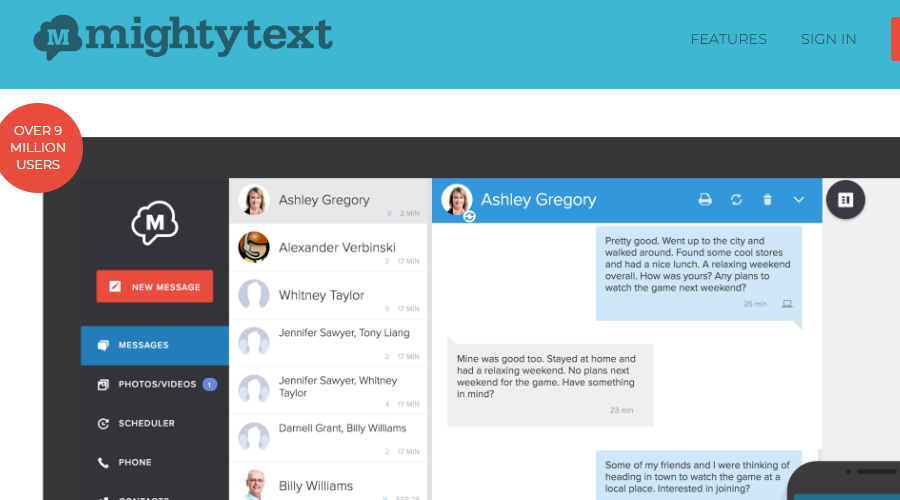Click the OVER 9 MILLION USERS badge
Viewport: 900px width, 500px height.
point(38,148)
